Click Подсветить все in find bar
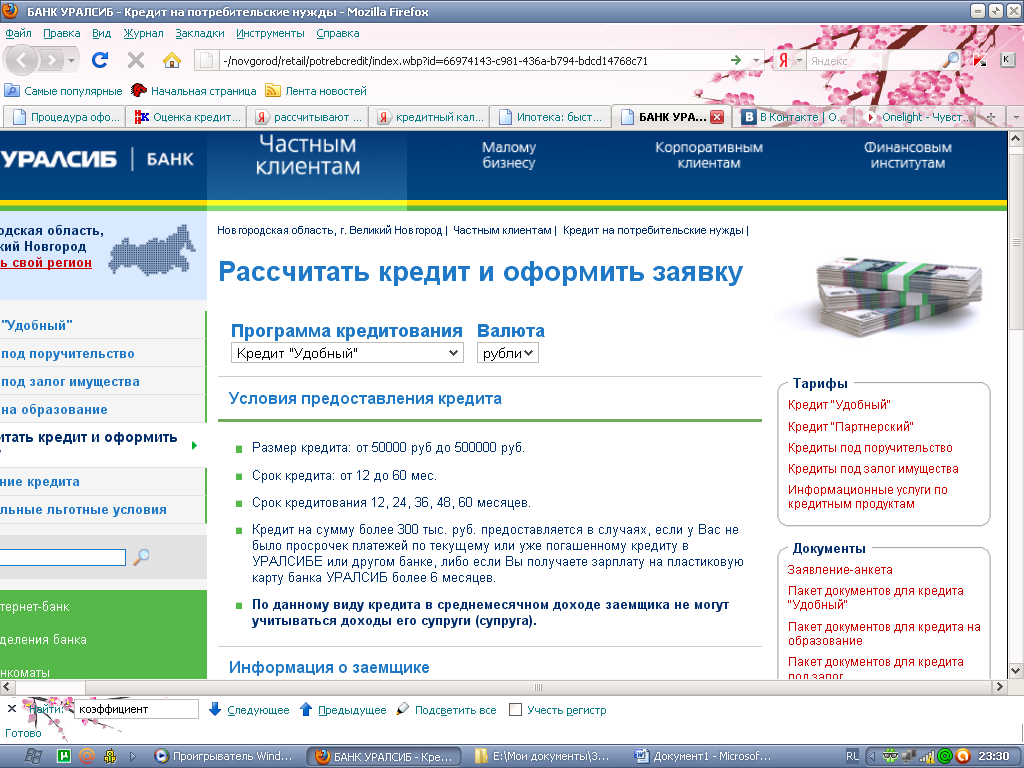 [455, 710]
